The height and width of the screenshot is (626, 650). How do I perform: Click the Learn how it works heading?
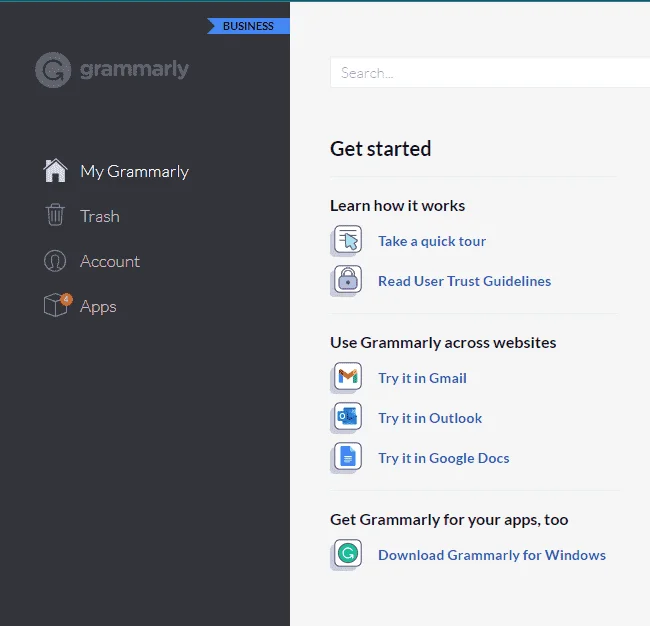tap(398, 206)
